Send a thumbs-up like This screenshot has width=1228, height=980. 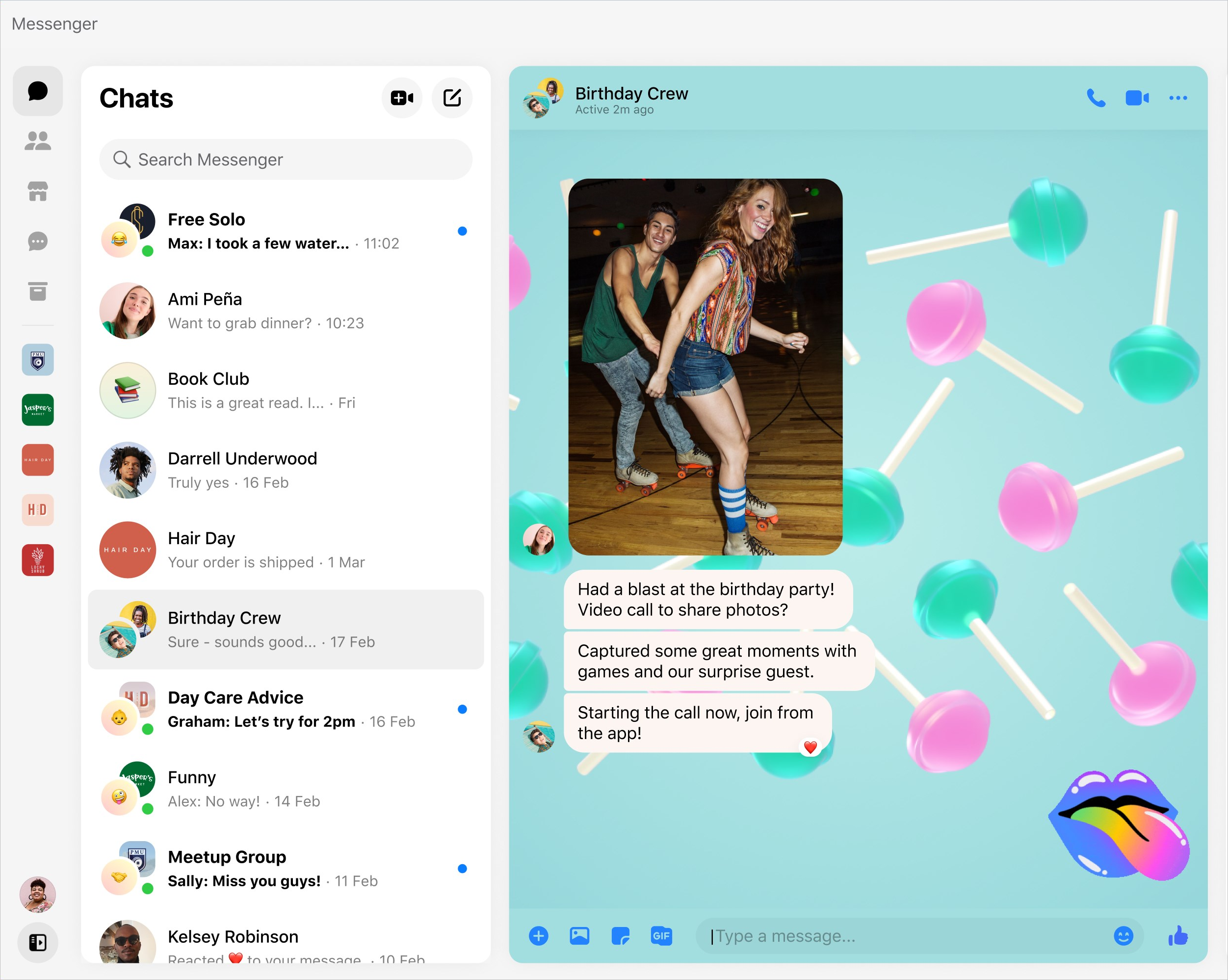pyautogui.click(x=1178, y=935)
